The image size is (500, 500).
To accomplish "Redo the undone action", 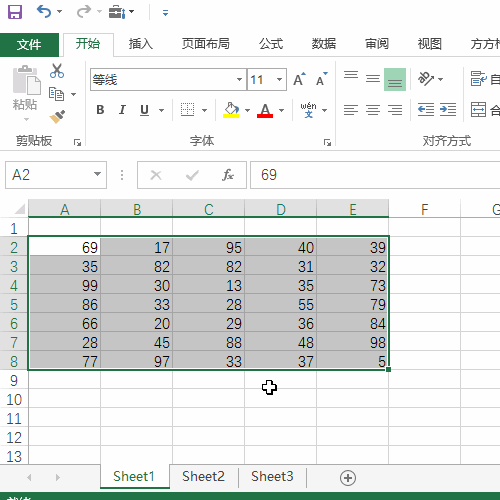I will [x=83, y=12].
